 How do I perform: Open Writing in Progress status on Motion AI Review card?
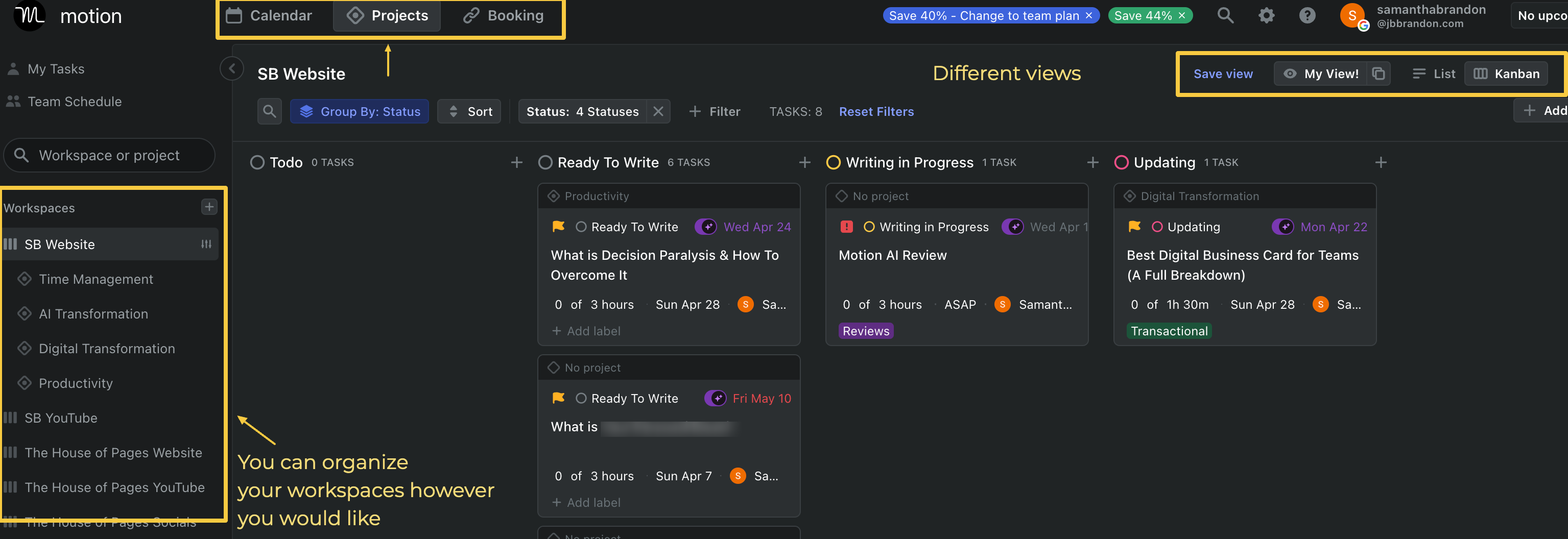point(926,227)
